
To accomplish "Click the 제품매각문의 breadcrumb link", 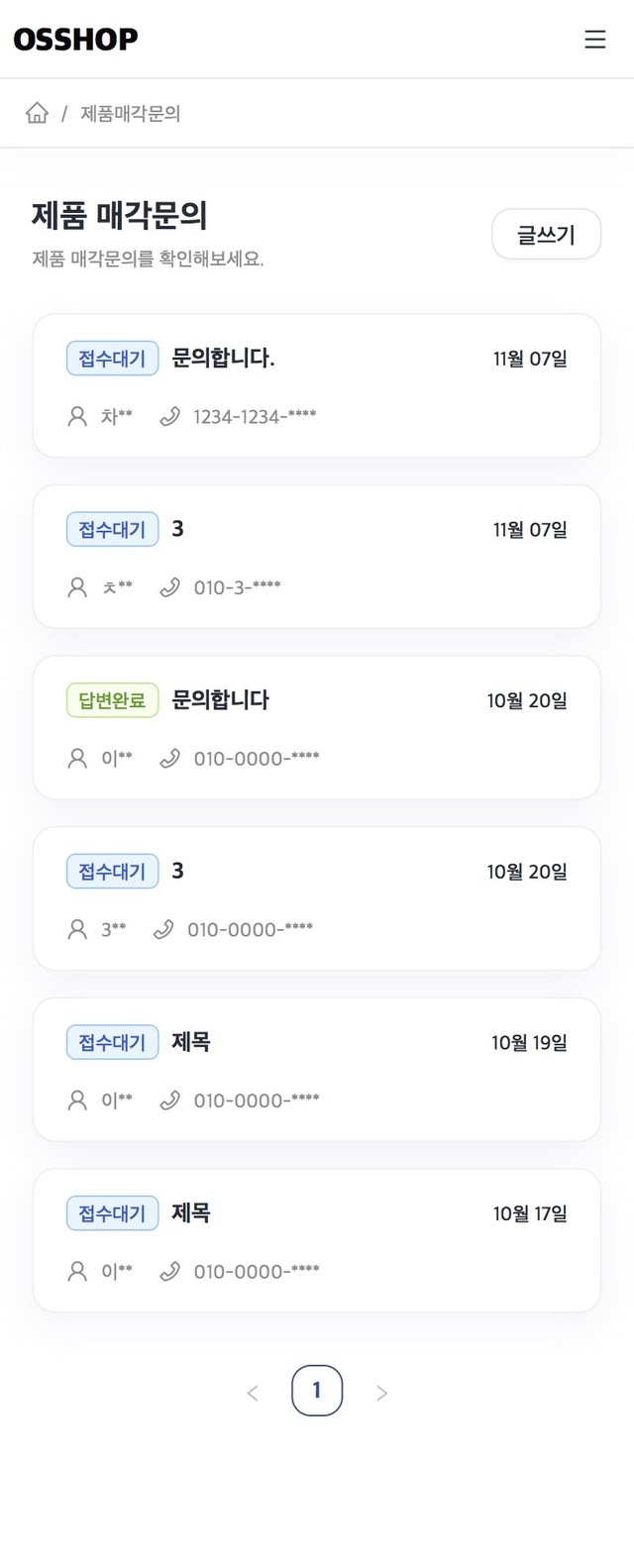I will [130, 114].
